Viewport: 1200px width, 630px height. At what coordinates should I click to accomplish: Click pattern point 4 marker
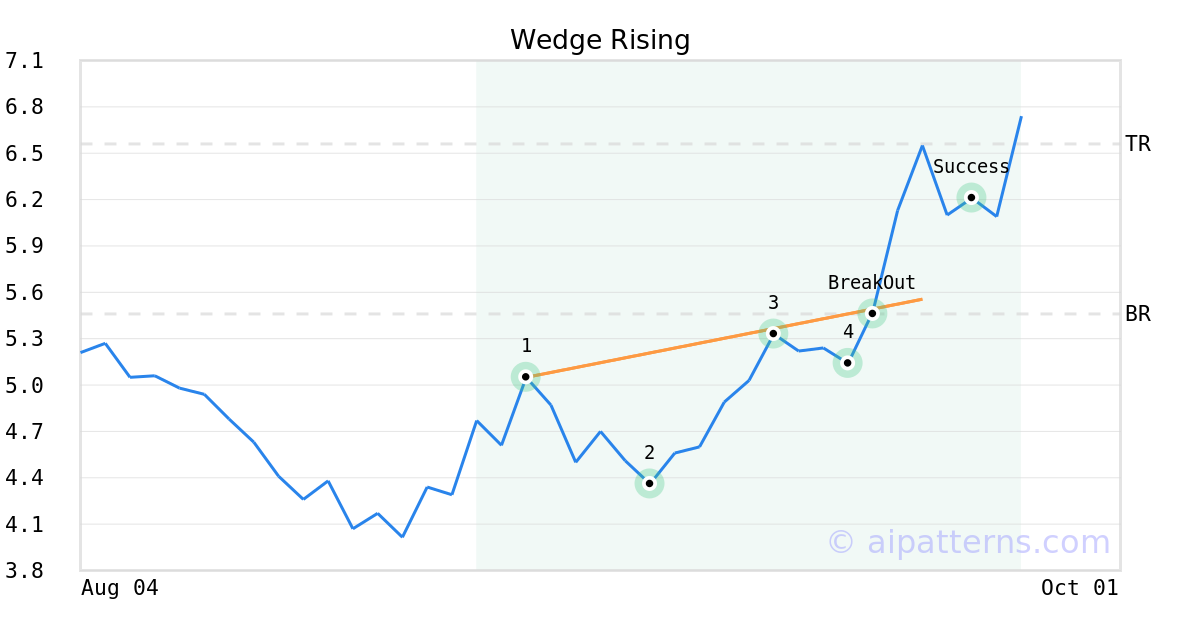coord(847,363)
